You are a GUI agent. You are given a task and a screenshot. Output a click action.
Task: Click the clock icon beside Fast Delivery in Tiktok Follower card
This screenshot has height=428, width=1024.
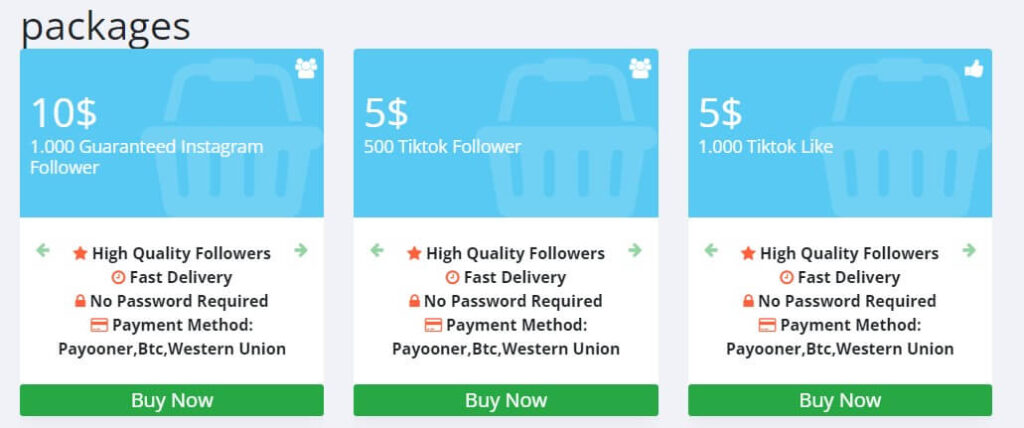[452, 278]
